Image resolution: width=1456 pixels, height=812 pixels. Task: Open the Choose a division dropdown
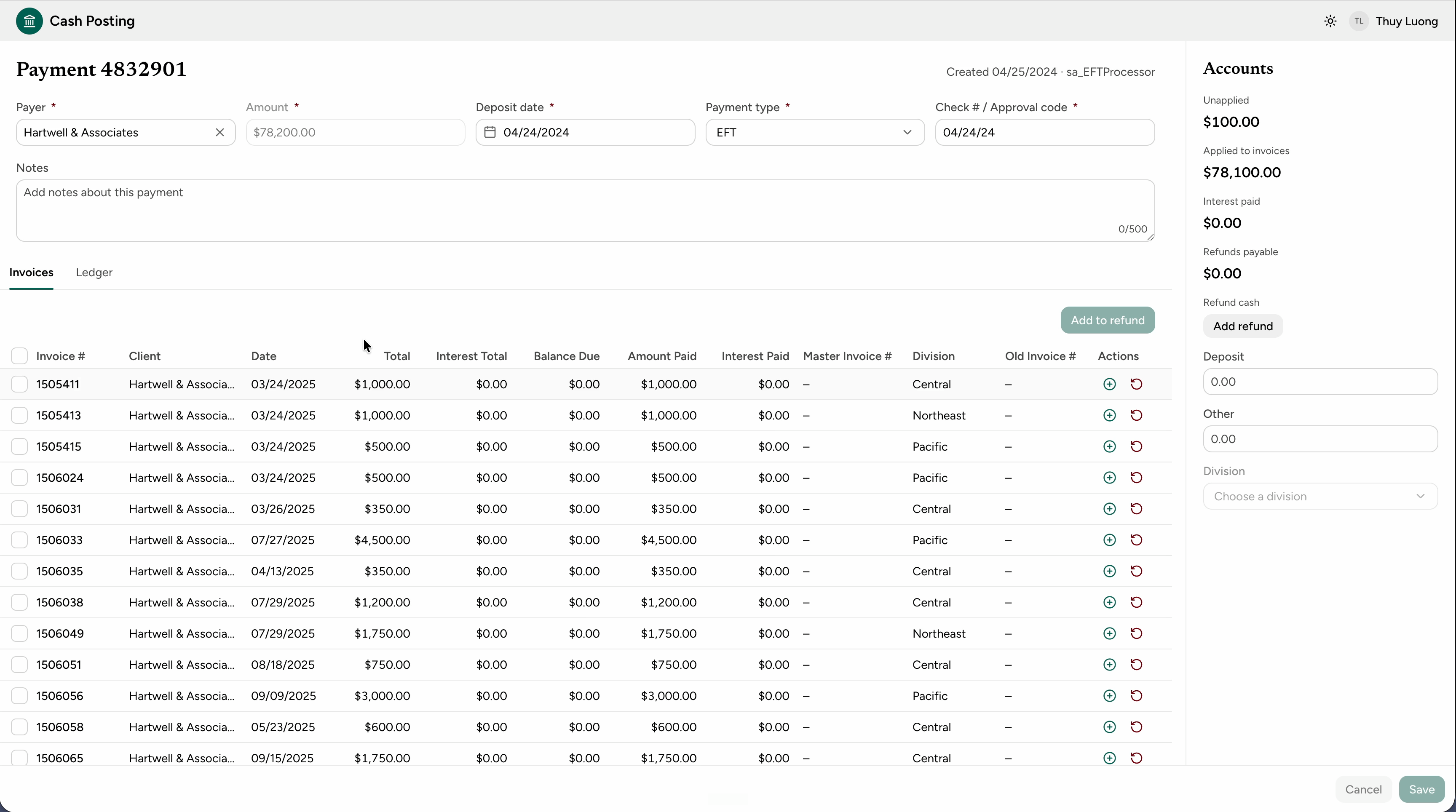(x=1320, y=496)
